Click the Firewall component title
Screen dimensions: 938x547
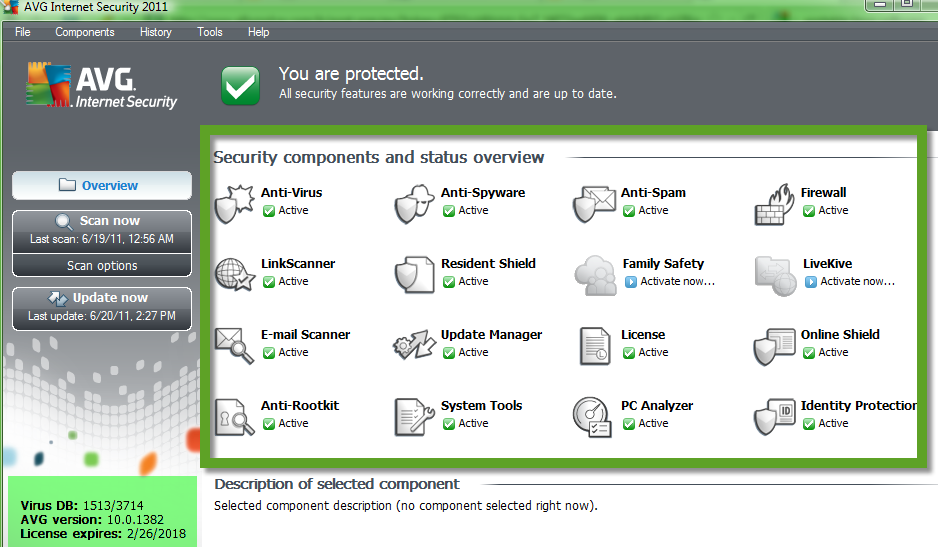824,192
